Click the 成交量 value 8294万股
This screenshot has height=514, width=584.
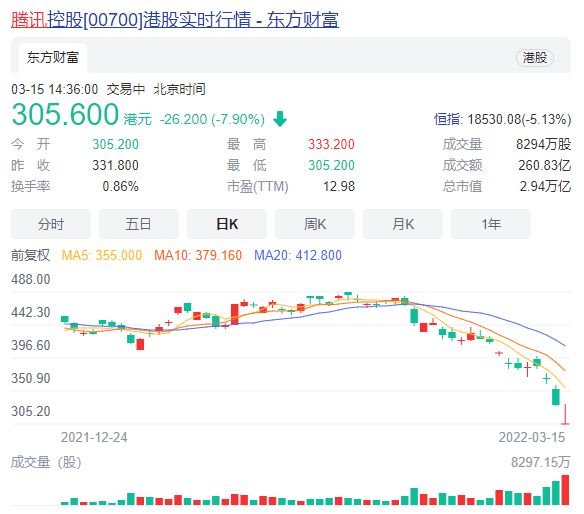[543, 144]
